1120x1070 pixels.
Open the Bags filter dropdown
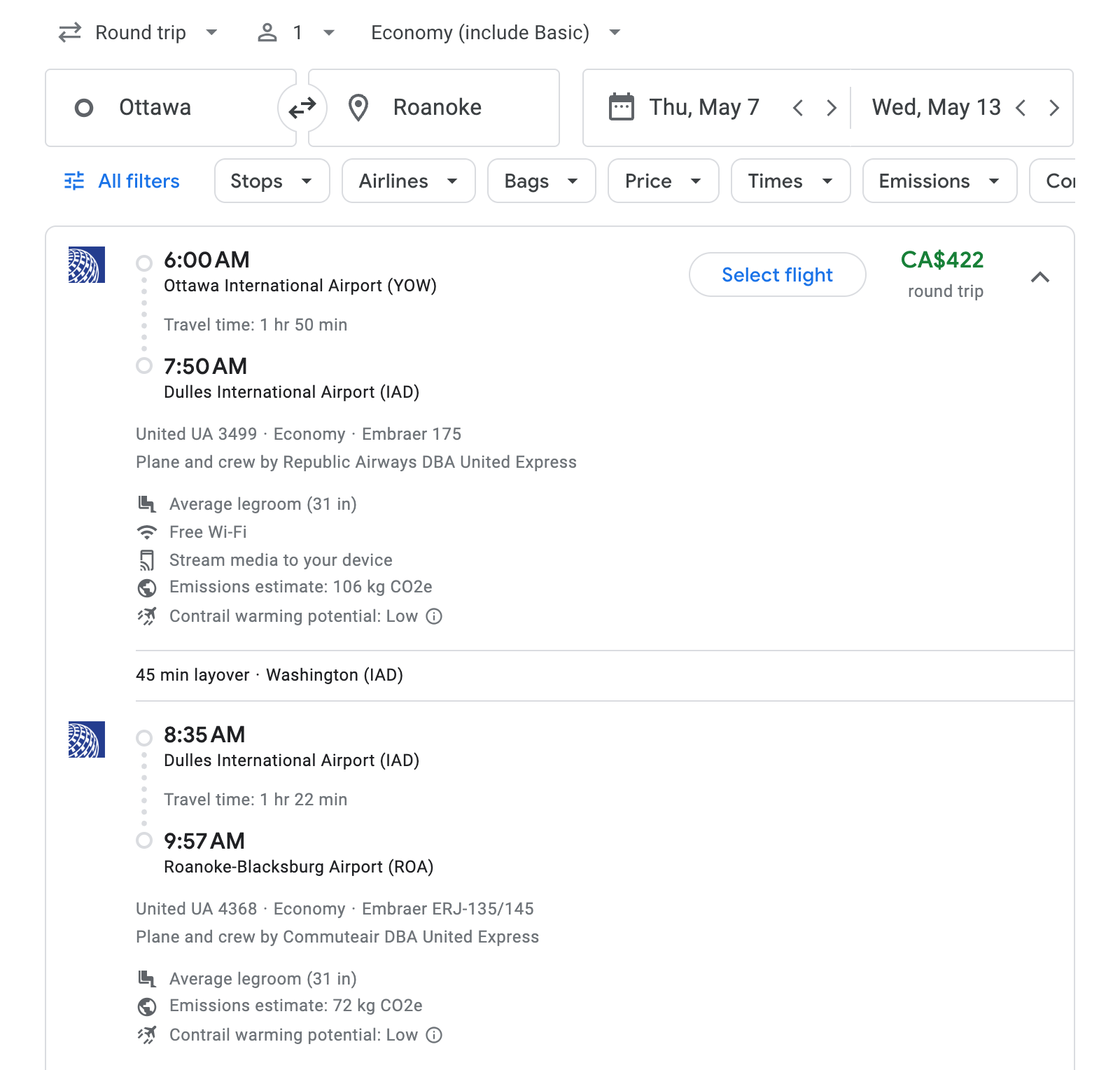(x=541, y=181)
